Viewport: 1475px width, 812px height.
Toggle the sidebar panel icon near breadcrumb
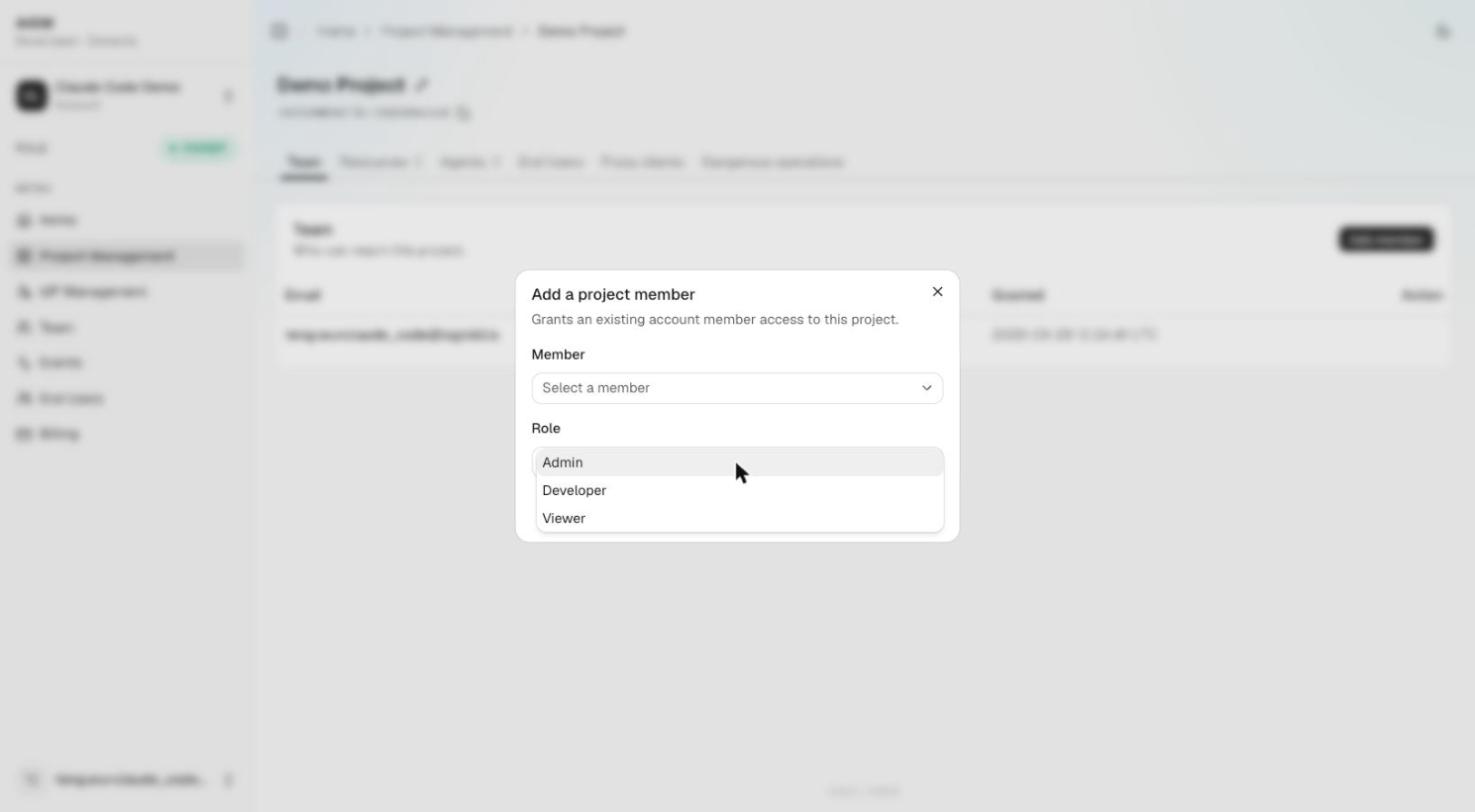tap(279, 31)
